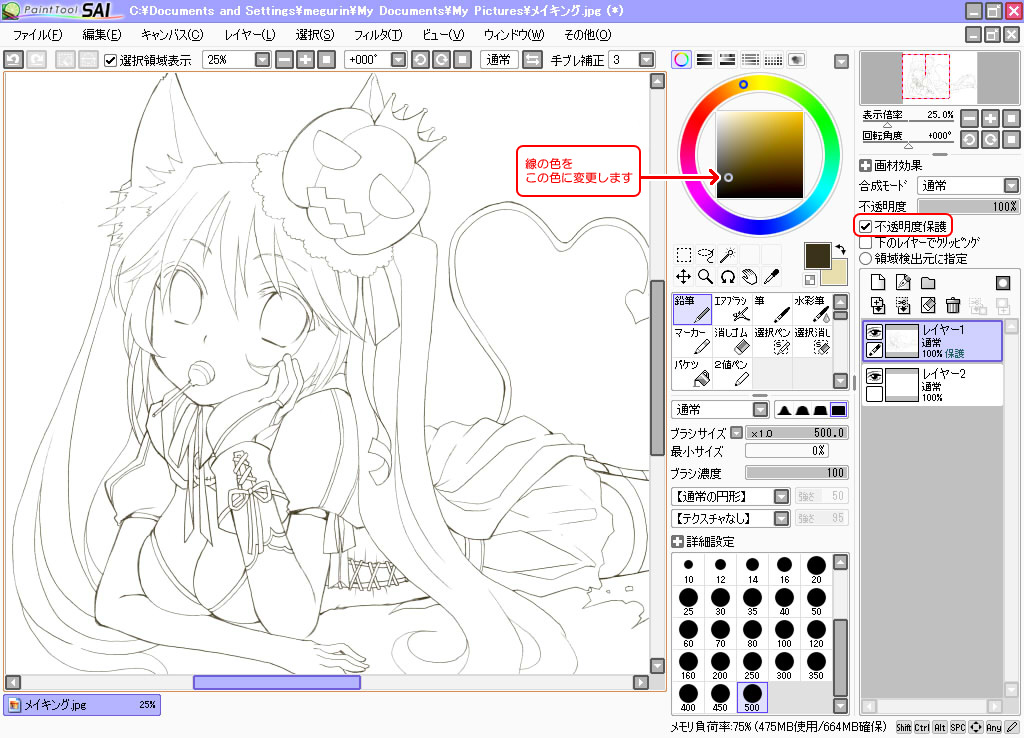Select the 消しゴム eraser tool
Screen dimensions: 1024x738
pos(731,341)
